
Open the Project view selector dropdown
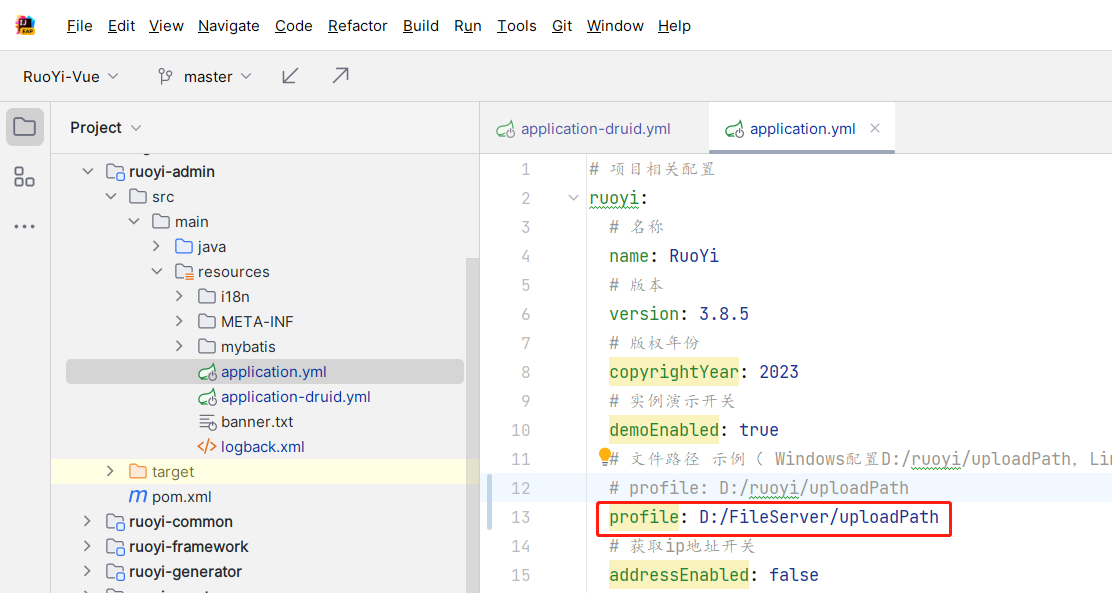(x=106, y=128)
